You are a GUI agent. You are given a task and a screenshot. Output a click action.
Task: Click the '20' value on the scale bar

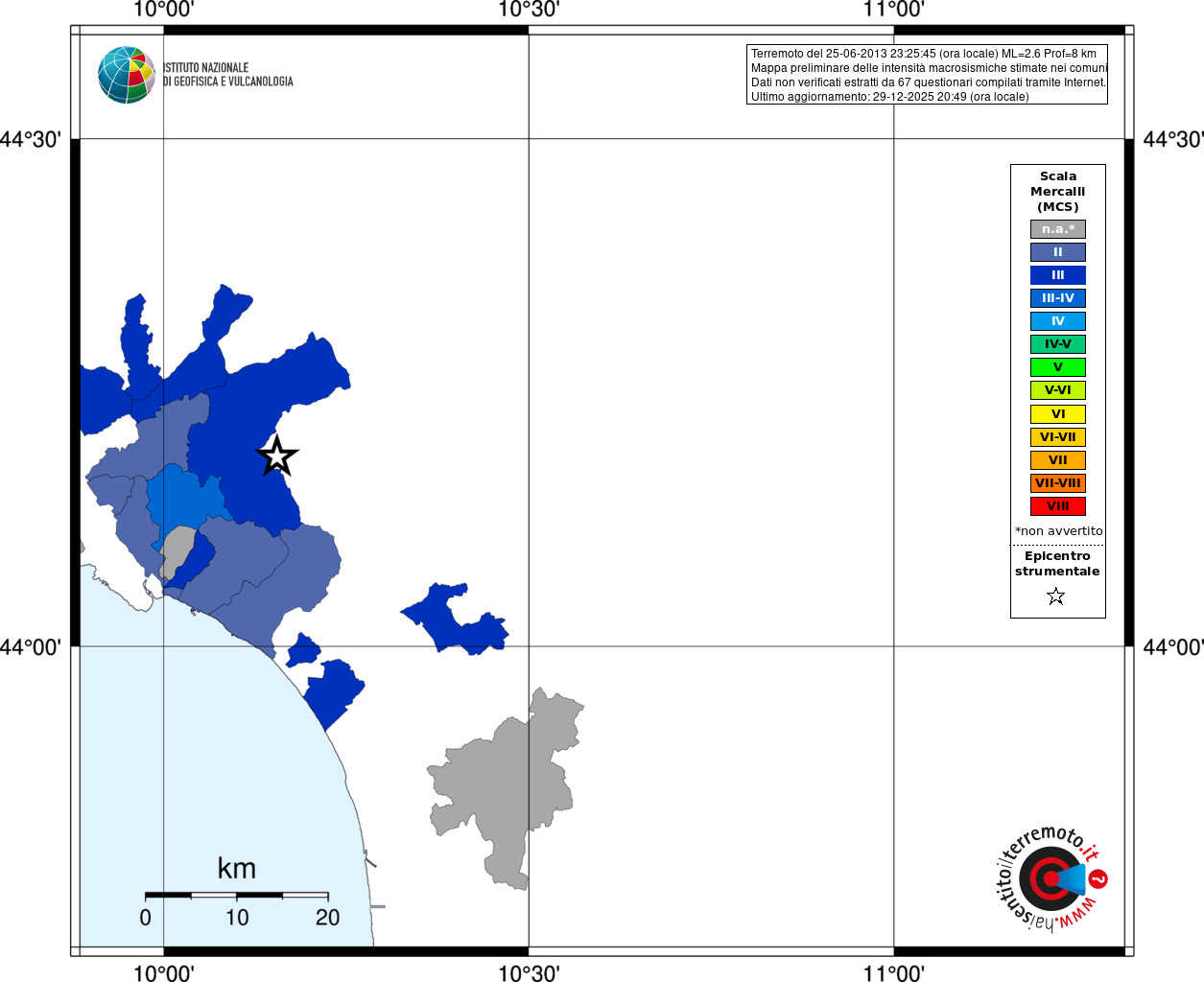click(328, 918)
